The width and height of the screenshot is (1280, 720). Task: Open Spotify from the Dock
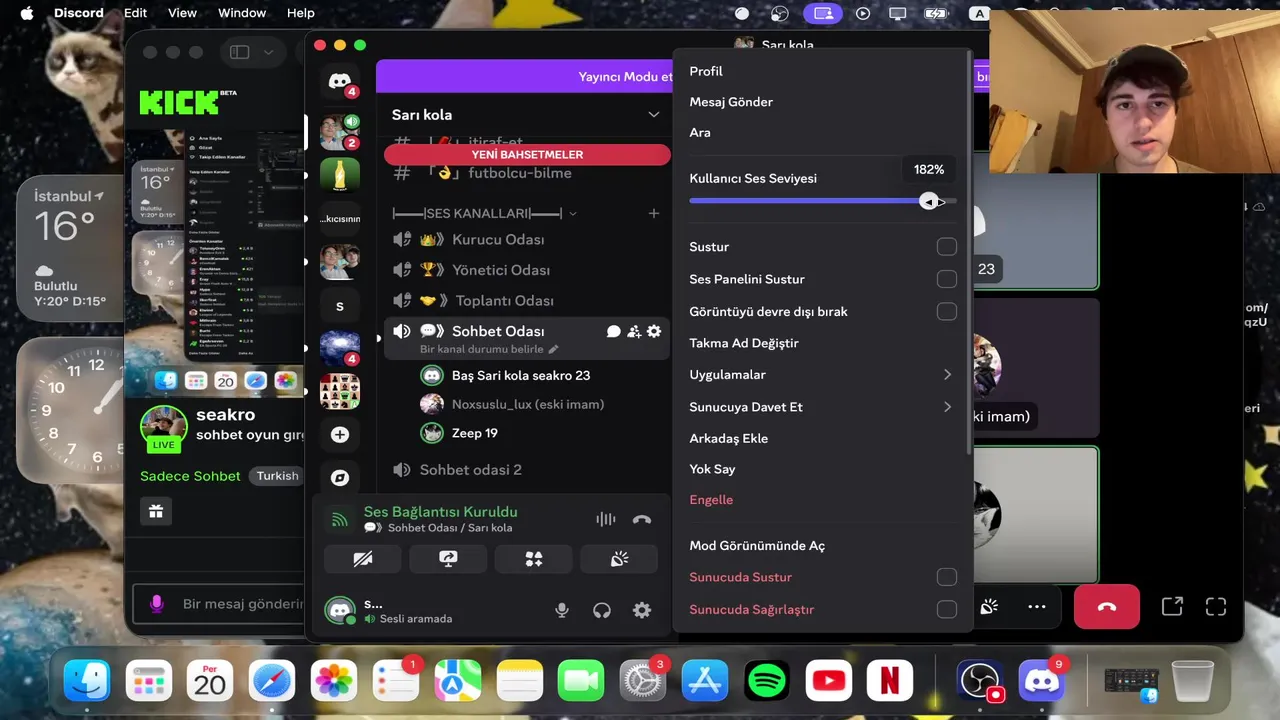tap(767, 682)
